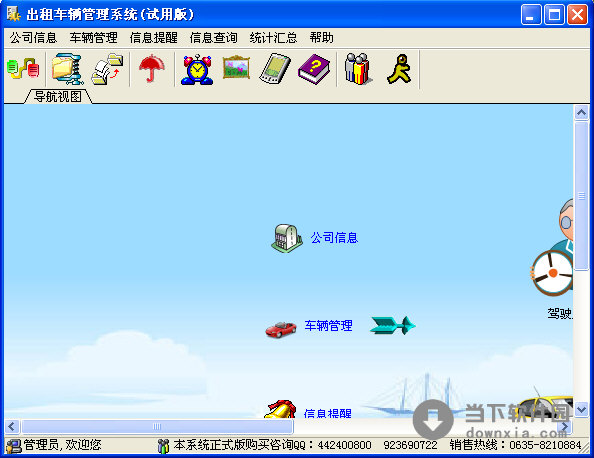This screenshot has height=458, width=594.
Task: Maximize the application window
Action: click(x=554, y=15)
